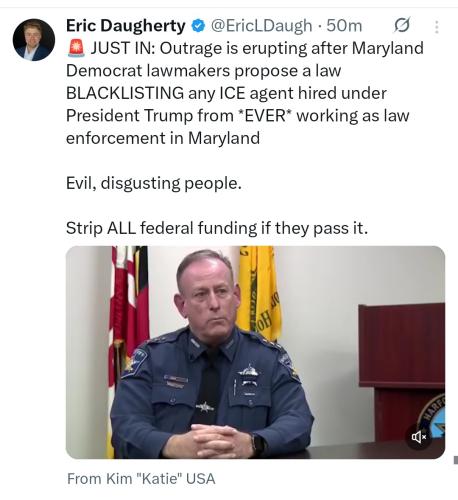Open the Eric Daugherty display name link
The width and height of the screenshot is (458, 500).
(125, 26)
